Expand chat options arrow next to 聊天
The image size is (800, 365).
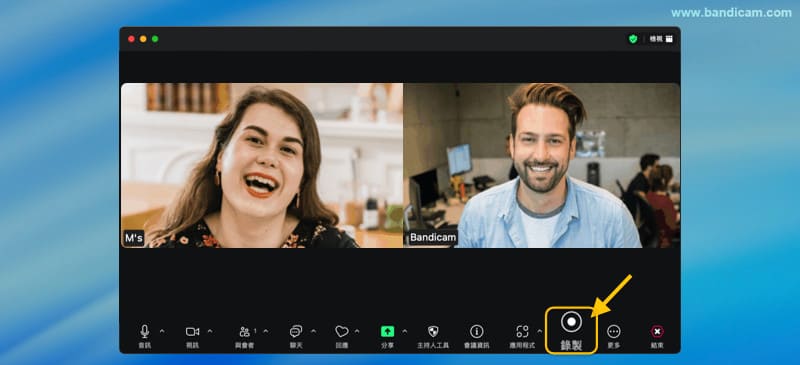pos(313,331)
